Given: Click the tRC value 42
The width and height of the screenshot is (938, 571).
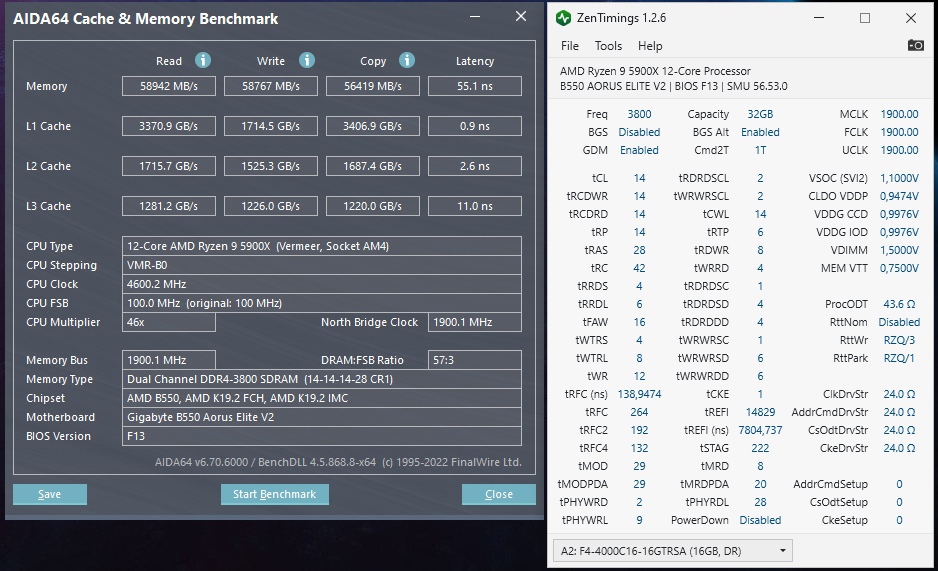Looking at the screenshot, I should click(x=639, y=268).
